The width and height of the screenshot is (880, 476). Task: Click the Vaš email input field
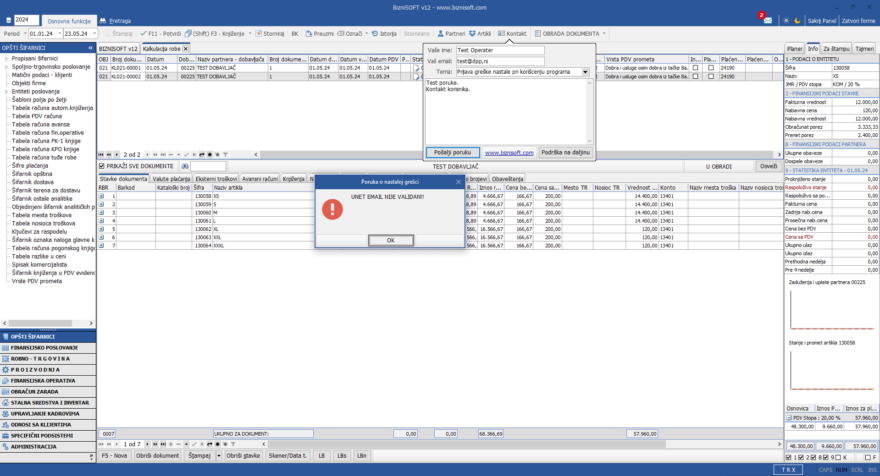coord(500,60)
